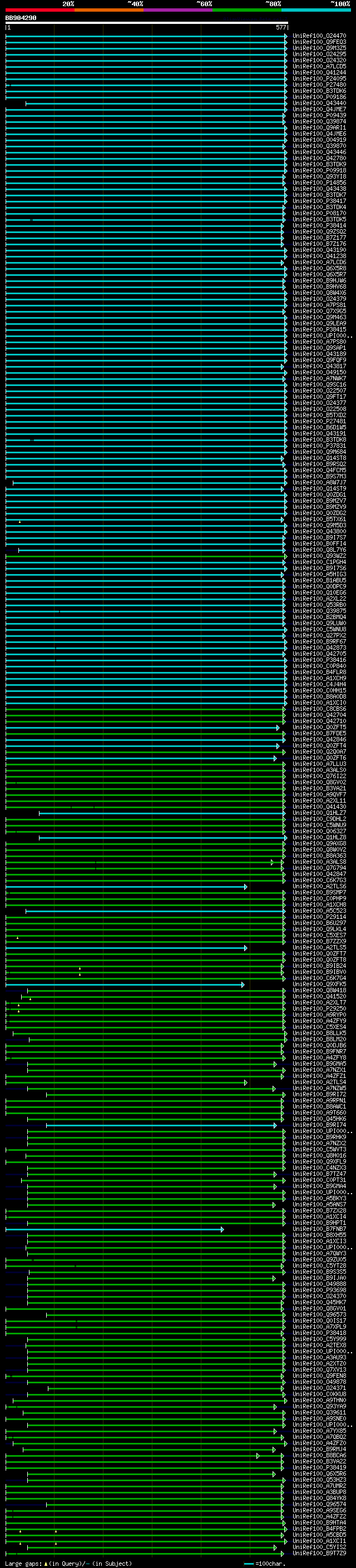The width and height of the screenshot is (356, 1568).
Task: Select the UniRef100_P08170 label
Action: tap(319, 213)
